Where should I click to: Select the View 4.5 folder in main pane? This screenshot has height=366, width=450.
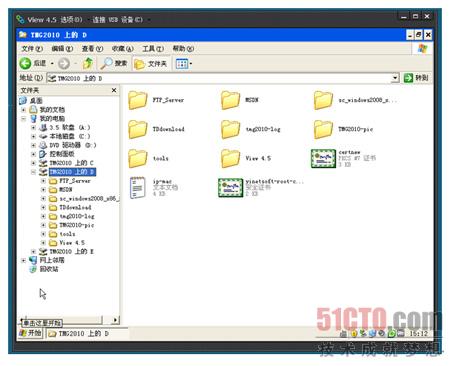230,158
